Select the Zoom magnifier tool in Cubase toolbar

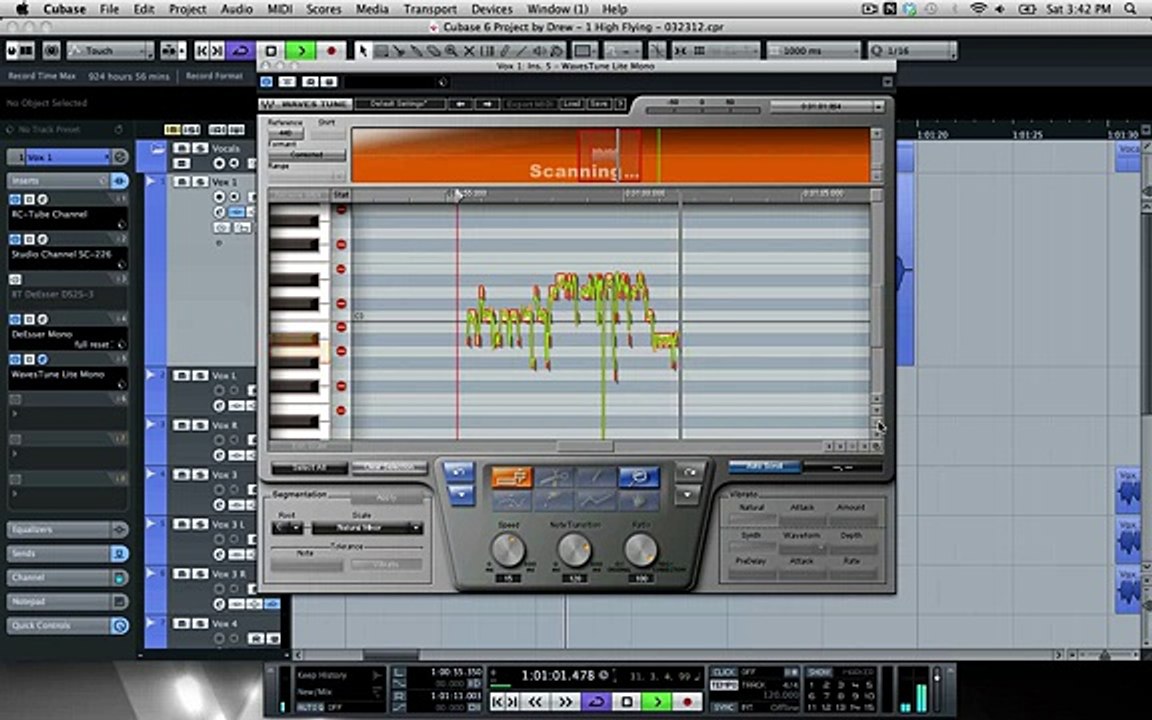[x=451, y=51]
